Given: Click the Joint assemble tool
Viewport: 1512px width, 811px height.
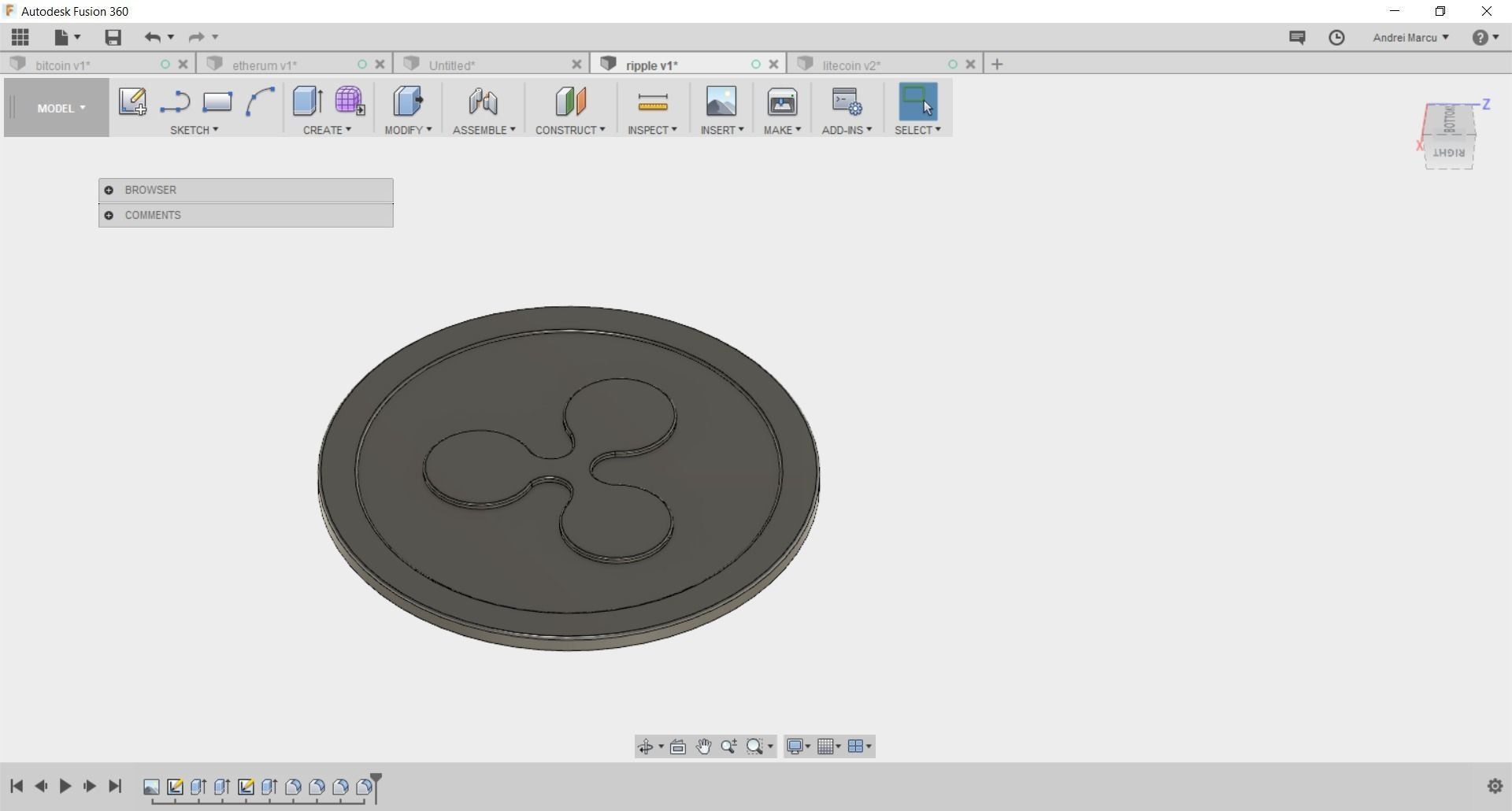Looking at the screenshot, I should click(483, 102).
